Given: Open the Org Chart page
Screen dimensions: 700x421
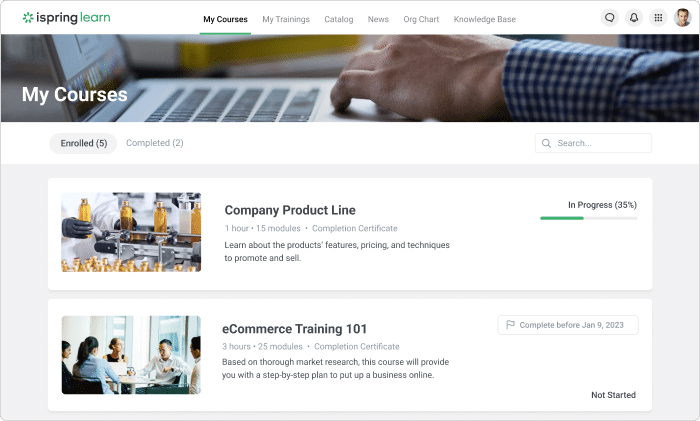Looking at the screenshot, I should [x=421, y=19].
